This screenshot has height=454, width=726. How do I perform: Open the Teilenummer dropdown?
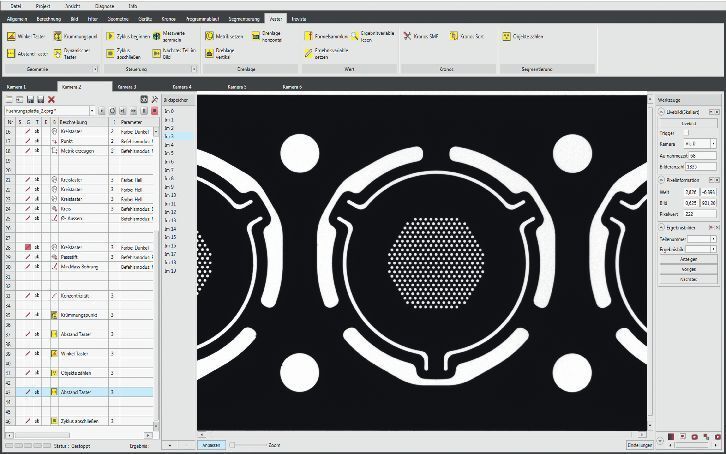[713, 239]
